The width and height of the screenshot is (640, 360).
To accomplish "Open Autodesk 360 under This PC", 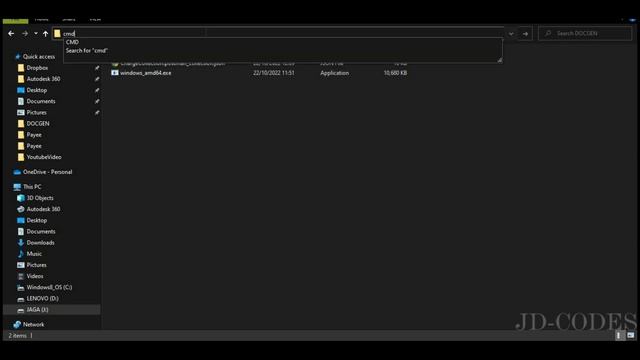I will 43,209.
